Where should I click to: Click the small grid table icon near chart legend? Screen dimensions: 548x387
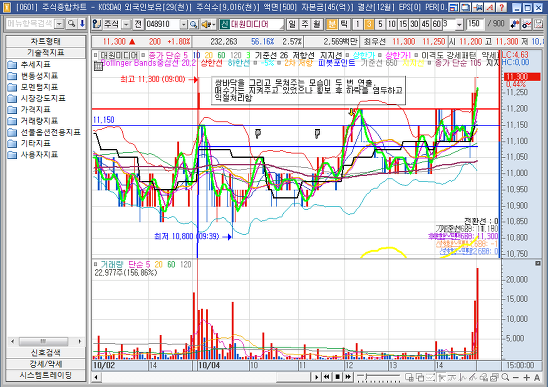[98, 65]
